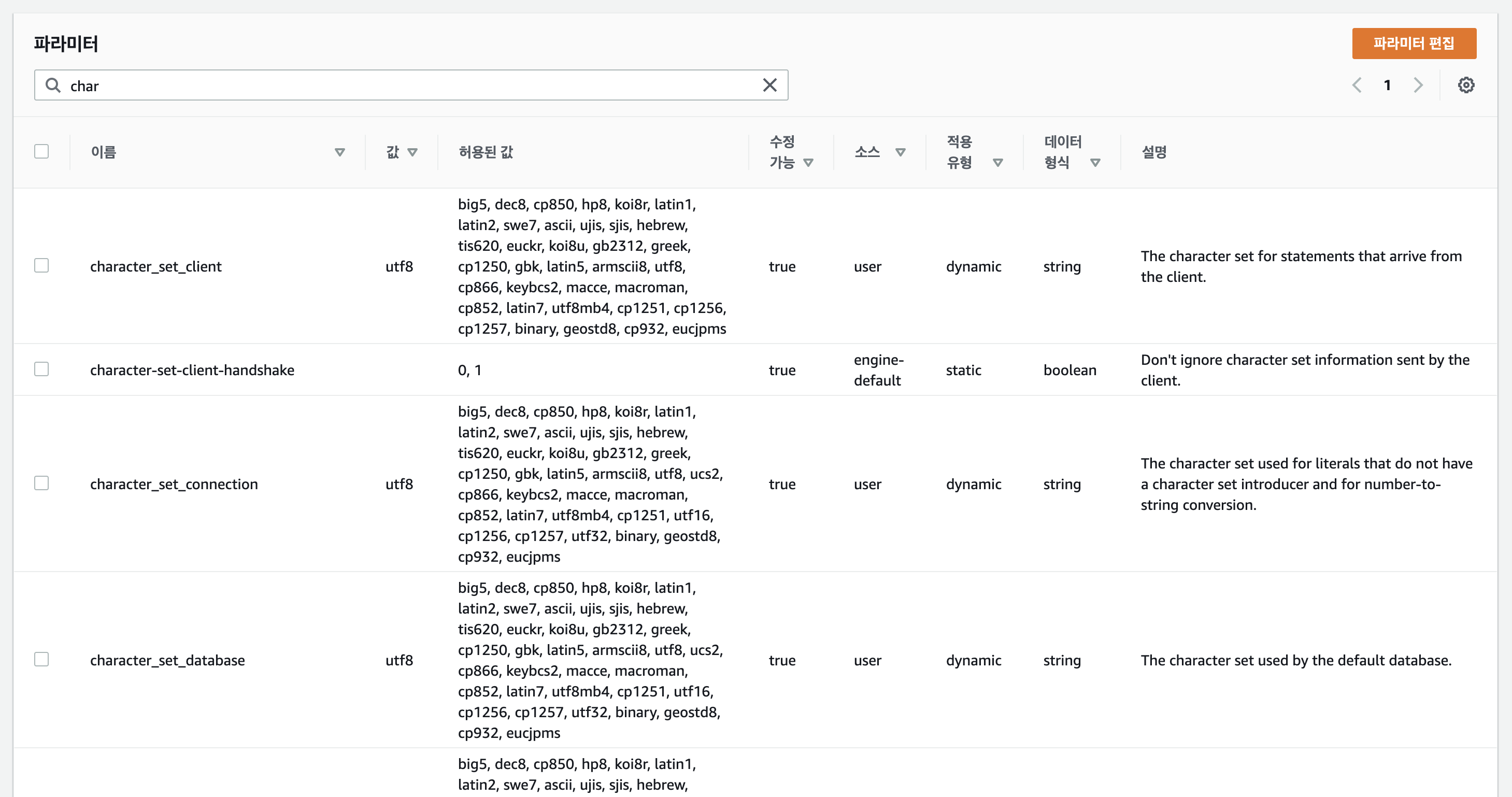Click the 파라미터 편집 button
The image size is (1512, 797).
[x=1414, y=44]
